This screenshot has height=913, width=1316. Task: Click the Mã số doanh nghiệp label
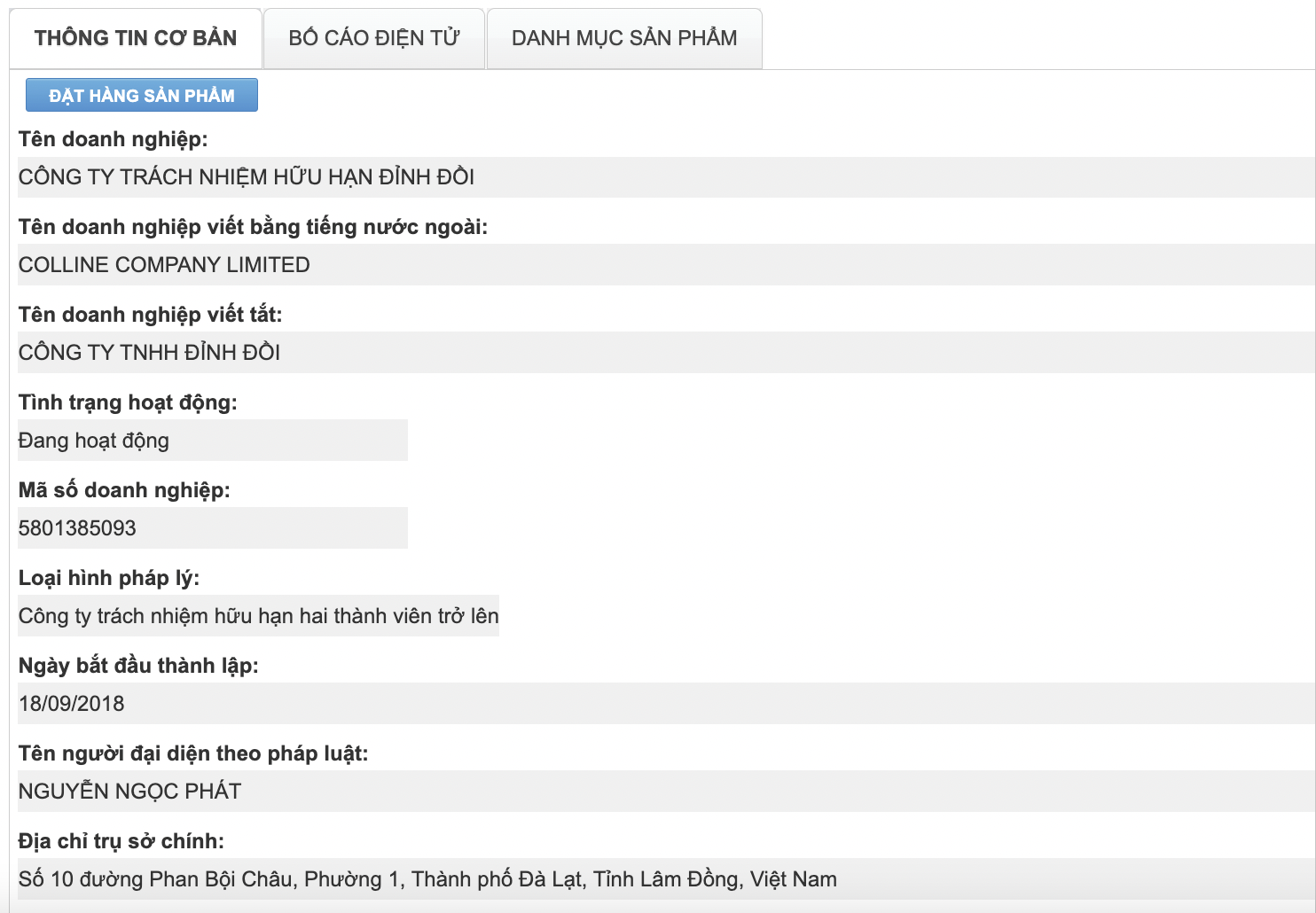tap(124, 490)
